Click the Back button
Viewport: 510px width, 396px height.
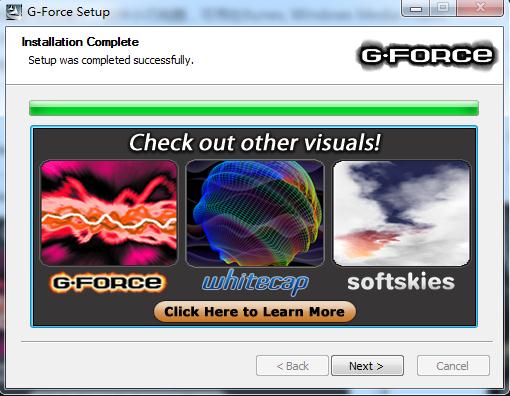coord(292,366)
